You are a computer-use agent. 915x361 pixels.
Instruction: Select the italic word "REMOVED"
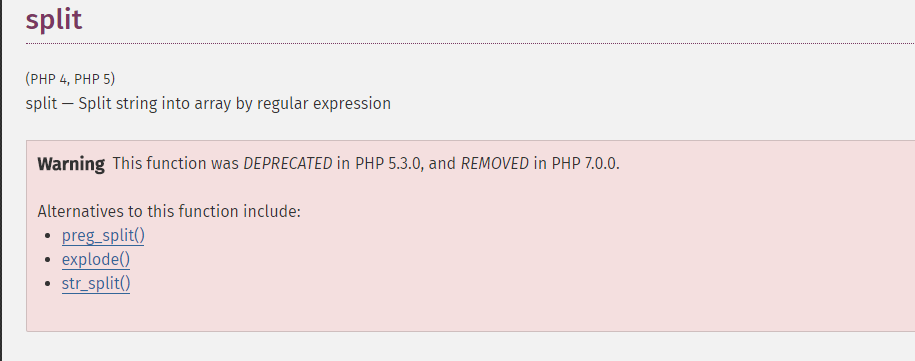click(495, 164)
